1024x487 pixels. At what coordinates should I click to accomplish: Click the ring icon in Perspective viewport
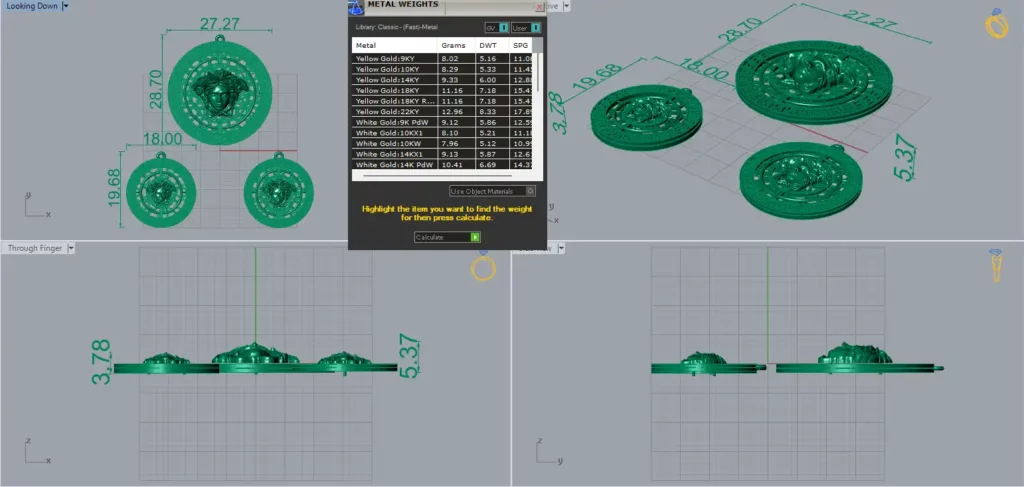tap(997, 24)
